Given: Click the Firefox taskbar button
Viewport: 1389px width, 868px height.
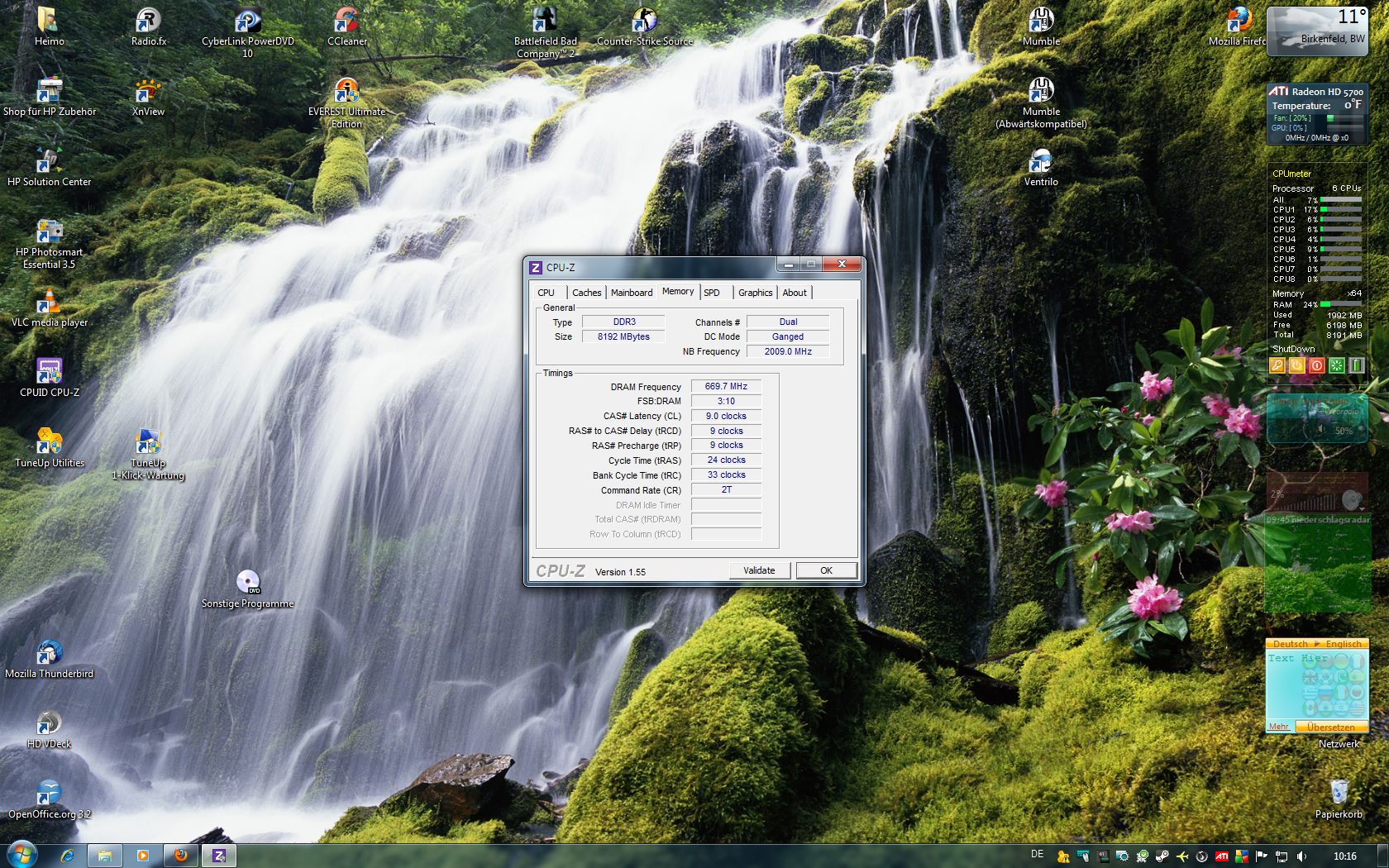Looking at the screenshot, I should (180, 856).
